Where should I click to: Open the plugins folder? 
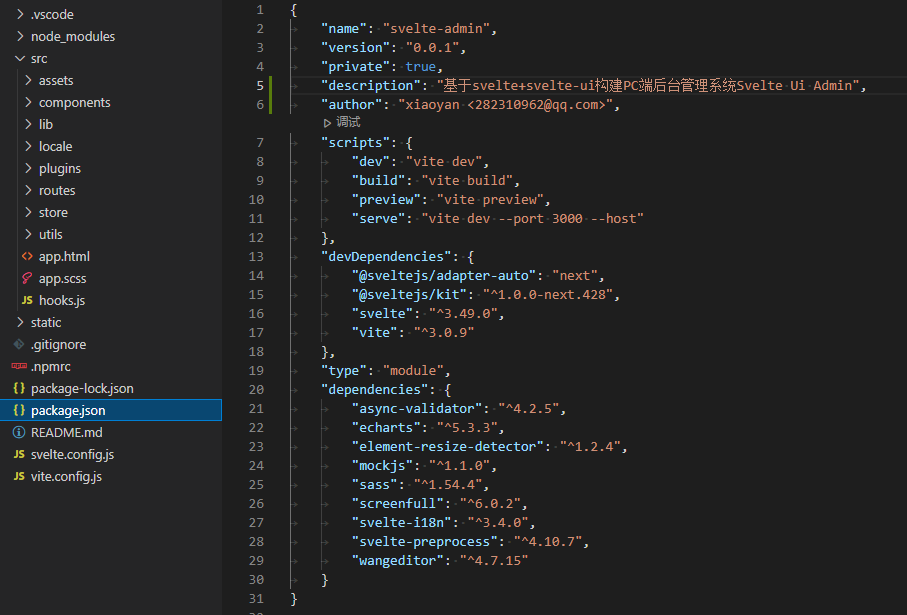(60, 168)
